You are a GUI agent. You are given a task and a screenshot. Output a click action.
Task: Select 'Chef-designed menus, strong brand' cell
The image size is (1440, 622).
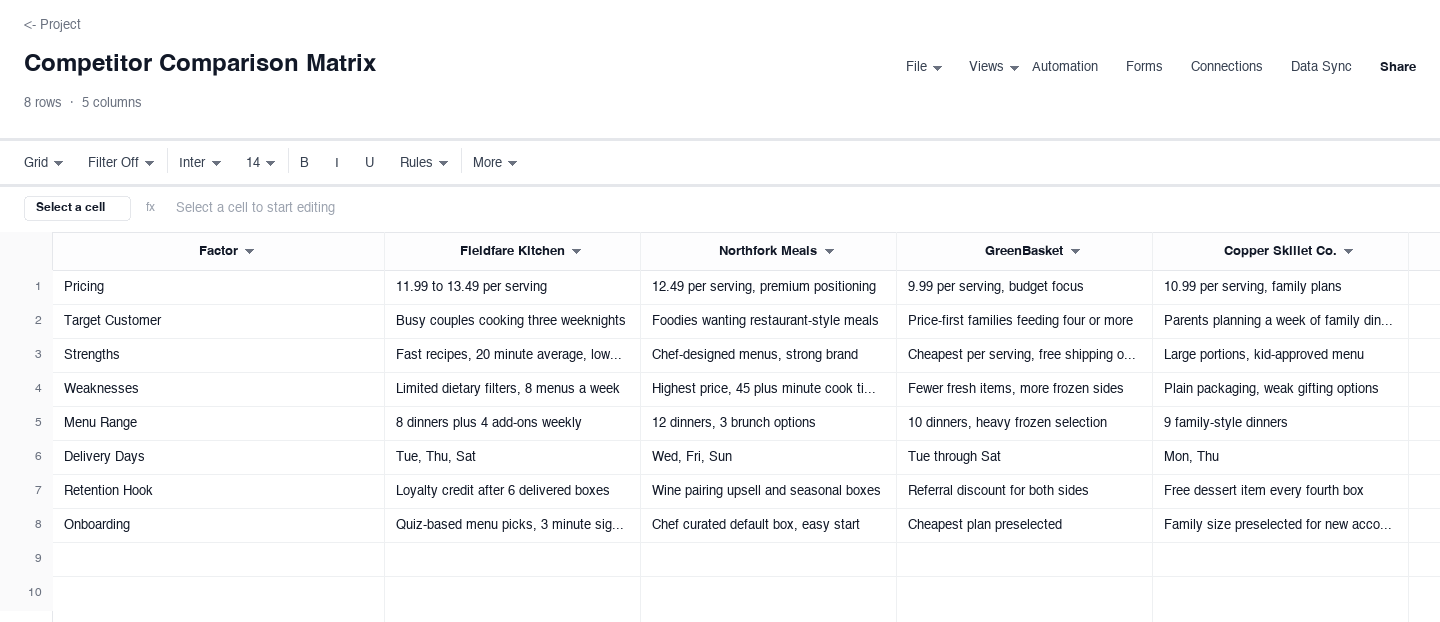(x=768, y=355)
